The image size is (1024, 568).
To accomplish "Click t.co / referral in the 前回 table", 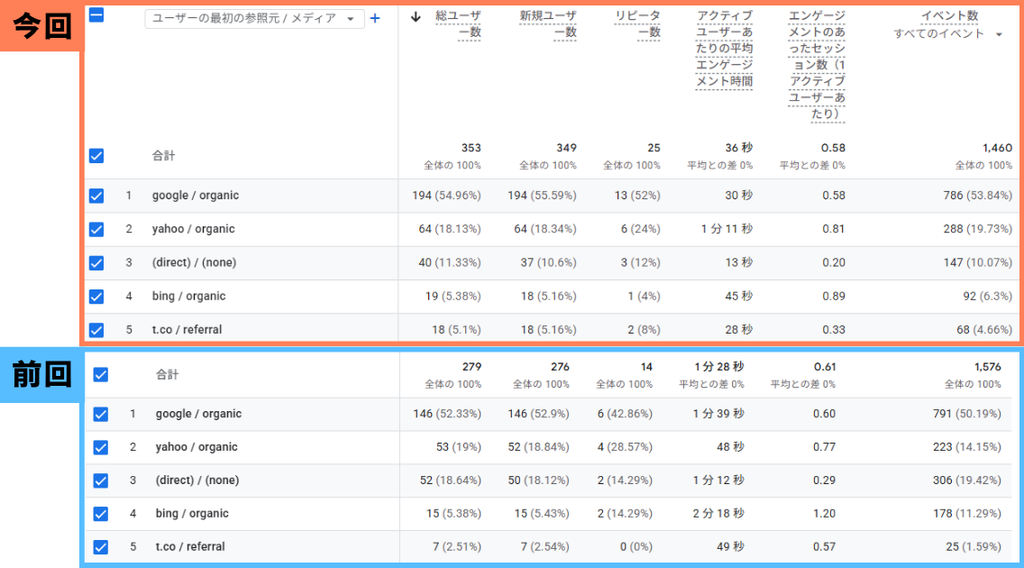I will [x=190, y=547].
